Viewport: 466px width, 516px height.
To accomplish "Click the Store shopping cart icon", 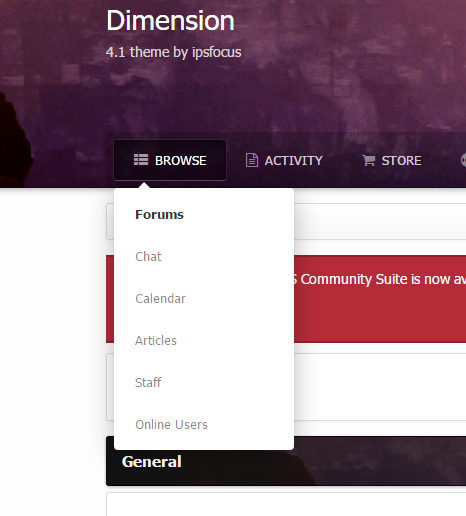I will [369, 160].
